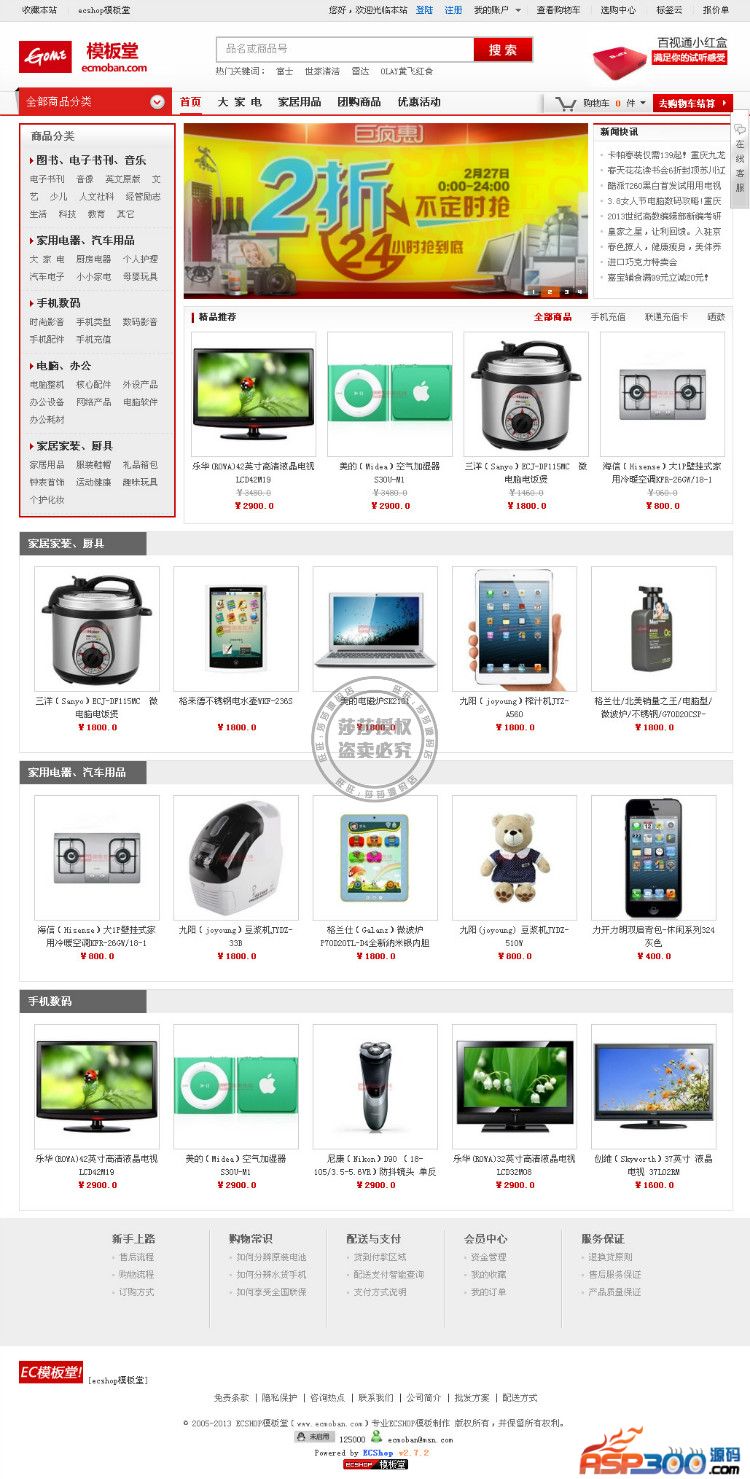Switch to 手机充值 recommended tab
Viewport: 750px width, 1479px height.
(607, 317)
